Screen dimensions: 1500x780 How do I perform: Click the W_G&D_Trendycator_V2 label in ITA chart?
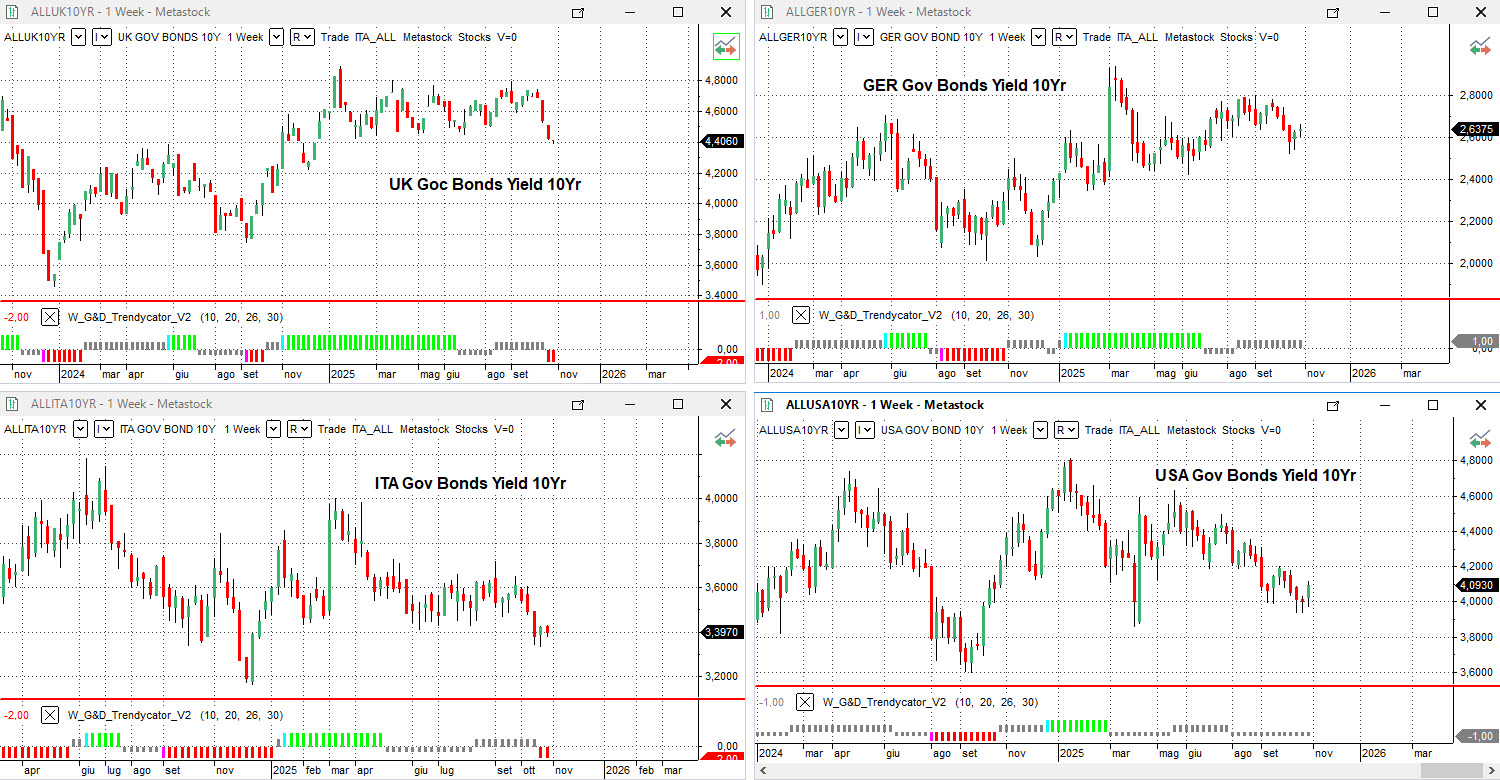[x=129, y=715]
